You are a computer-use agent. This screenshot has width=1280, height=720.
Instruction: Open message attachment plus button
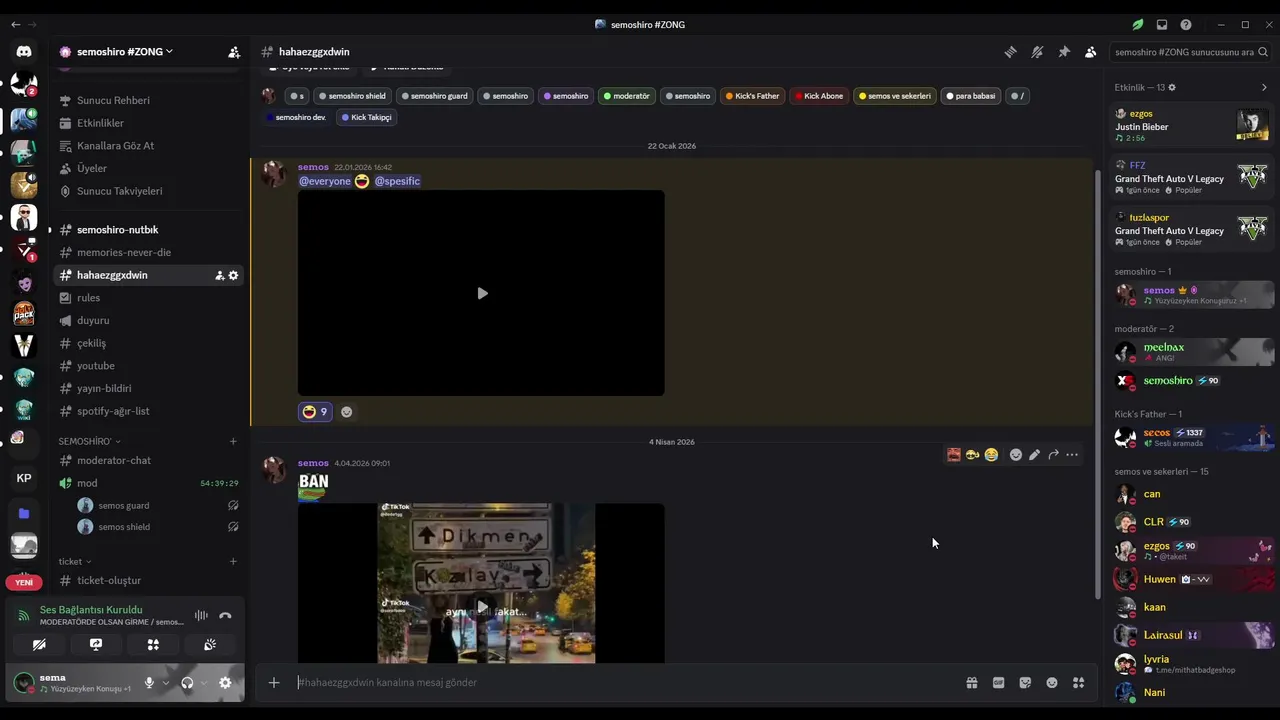point(274,683)
